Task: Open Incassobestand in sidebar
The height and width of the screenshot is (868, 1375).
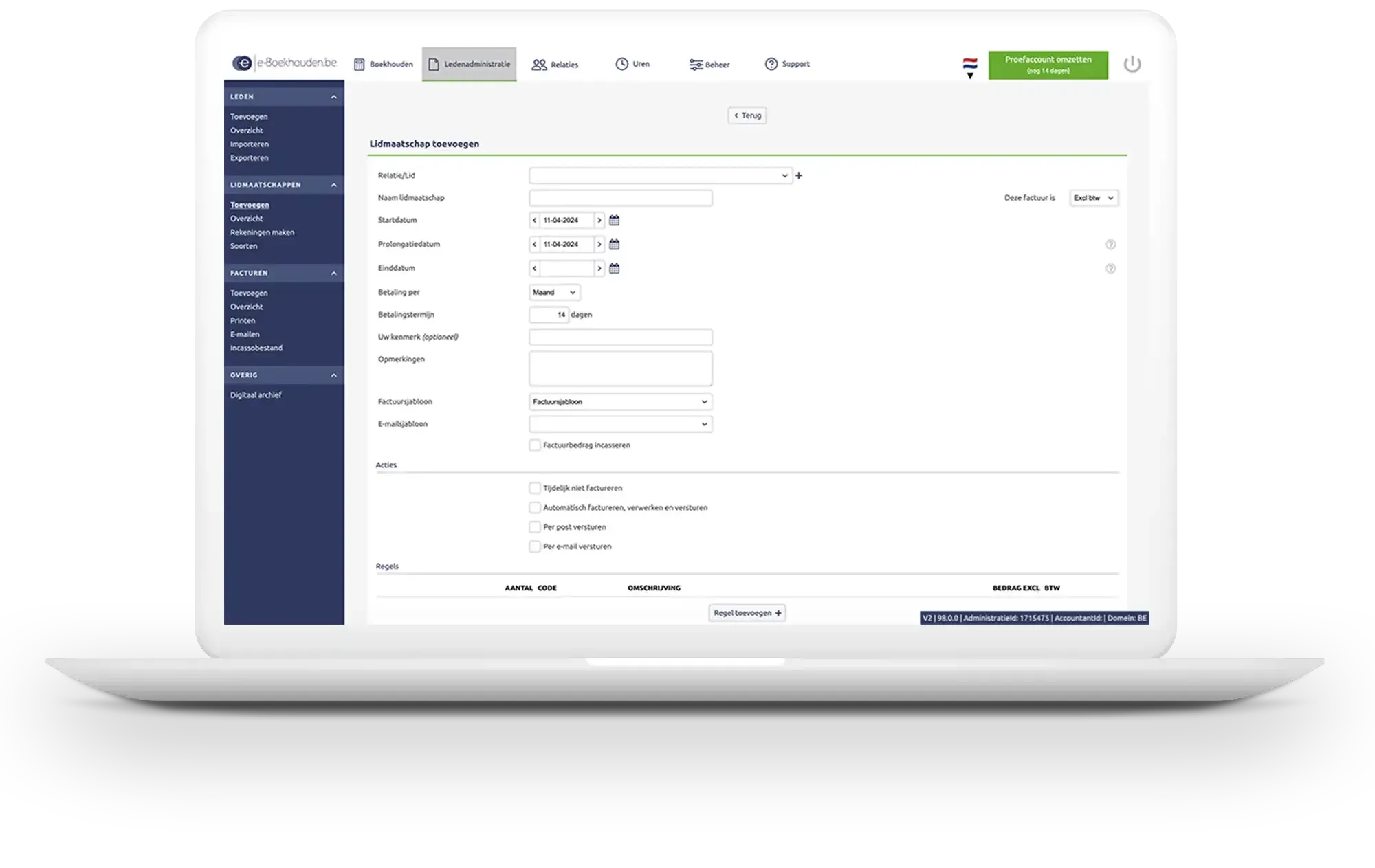Action: coord(256,348)
